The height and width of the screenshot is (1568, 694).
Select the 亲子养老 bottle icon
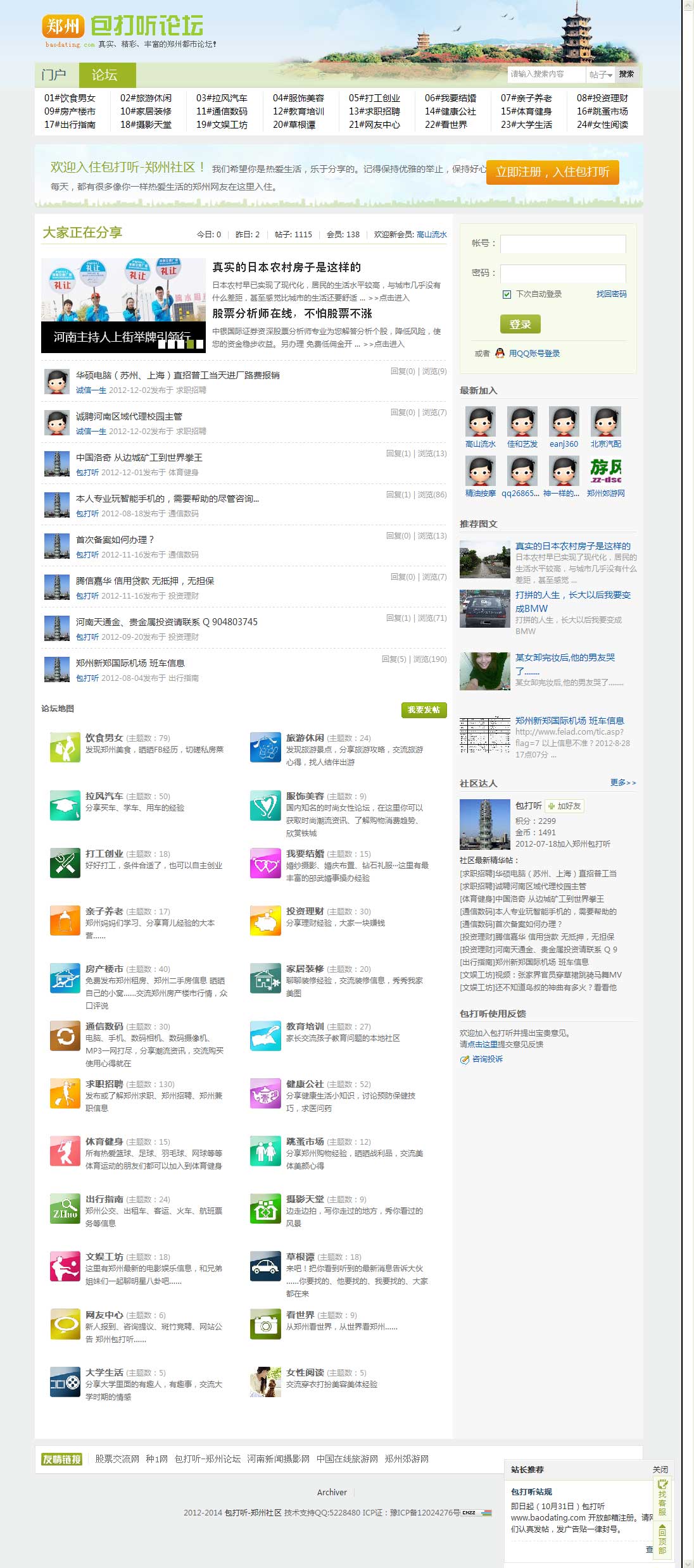65,921
